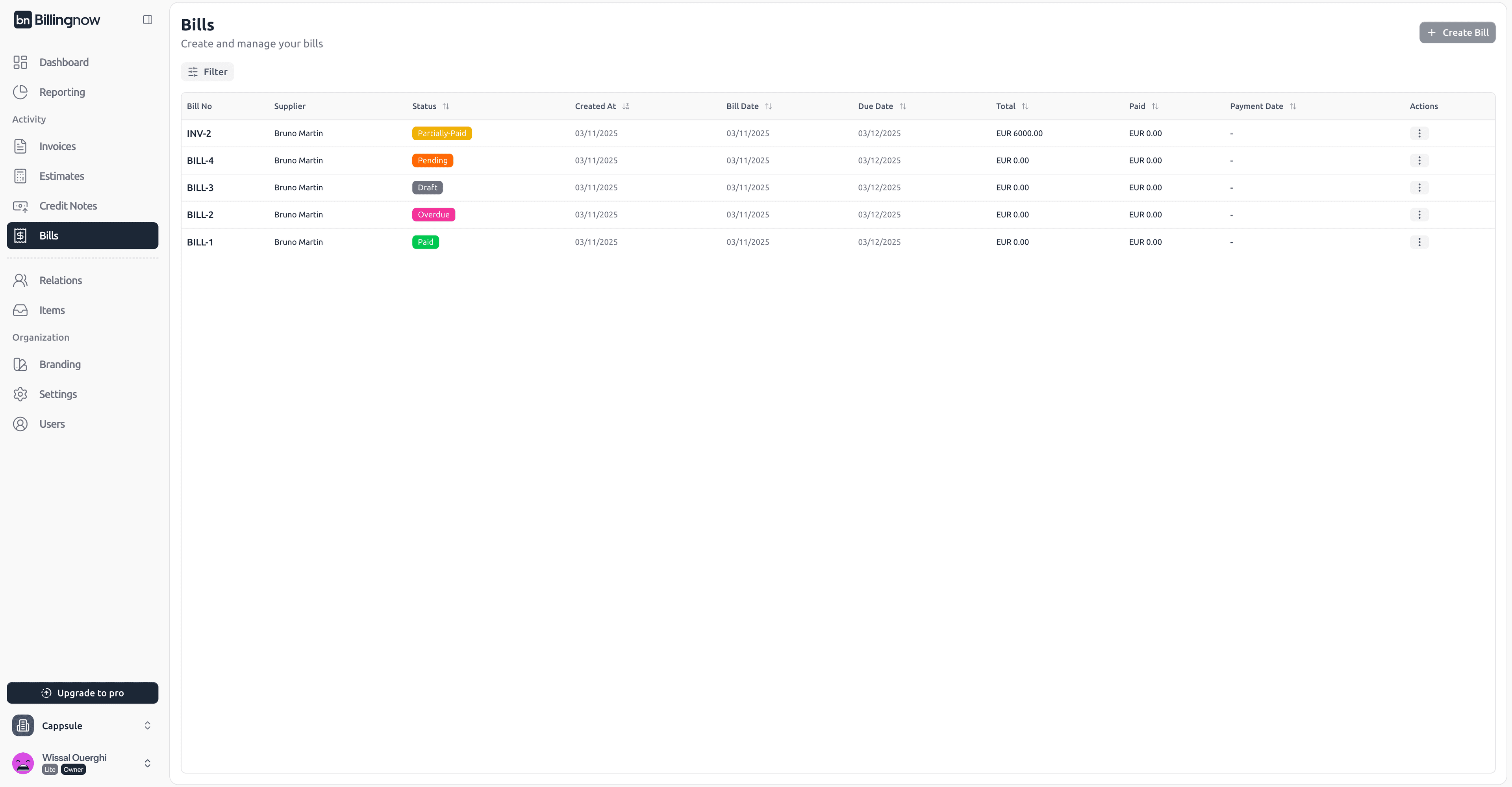
Task: Open Reporting pie chart icon
Action: coord(20,92)
